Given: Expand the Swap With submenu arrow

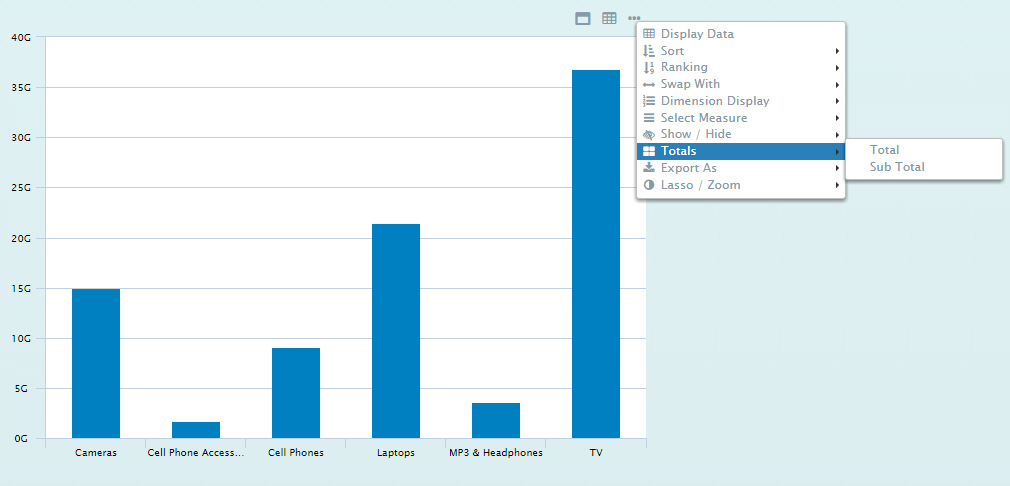Looking at the screenshot, I should [836, 84].
